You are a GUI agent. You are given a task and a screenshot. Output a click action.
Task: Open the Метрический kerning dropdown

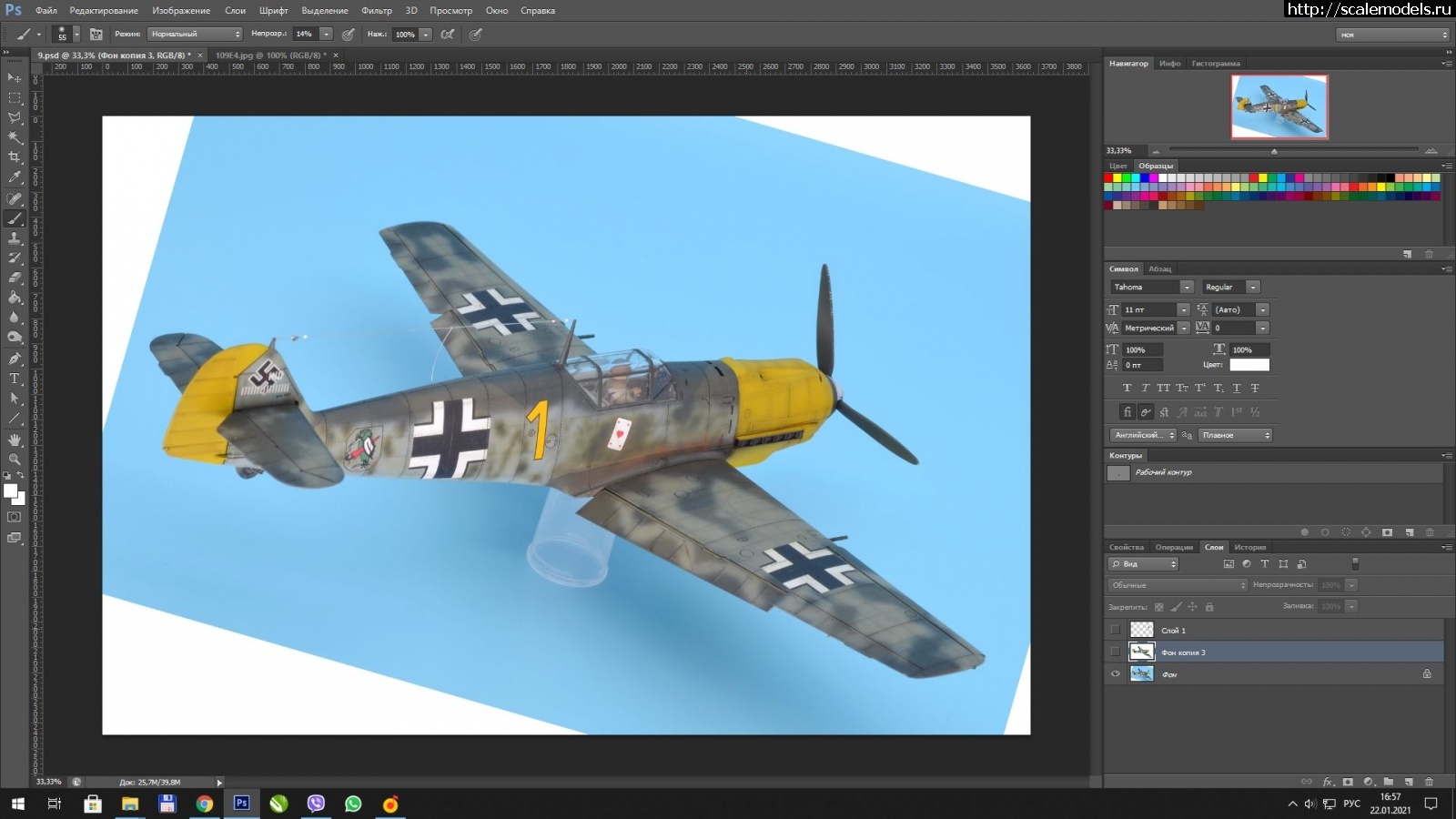1184,328
